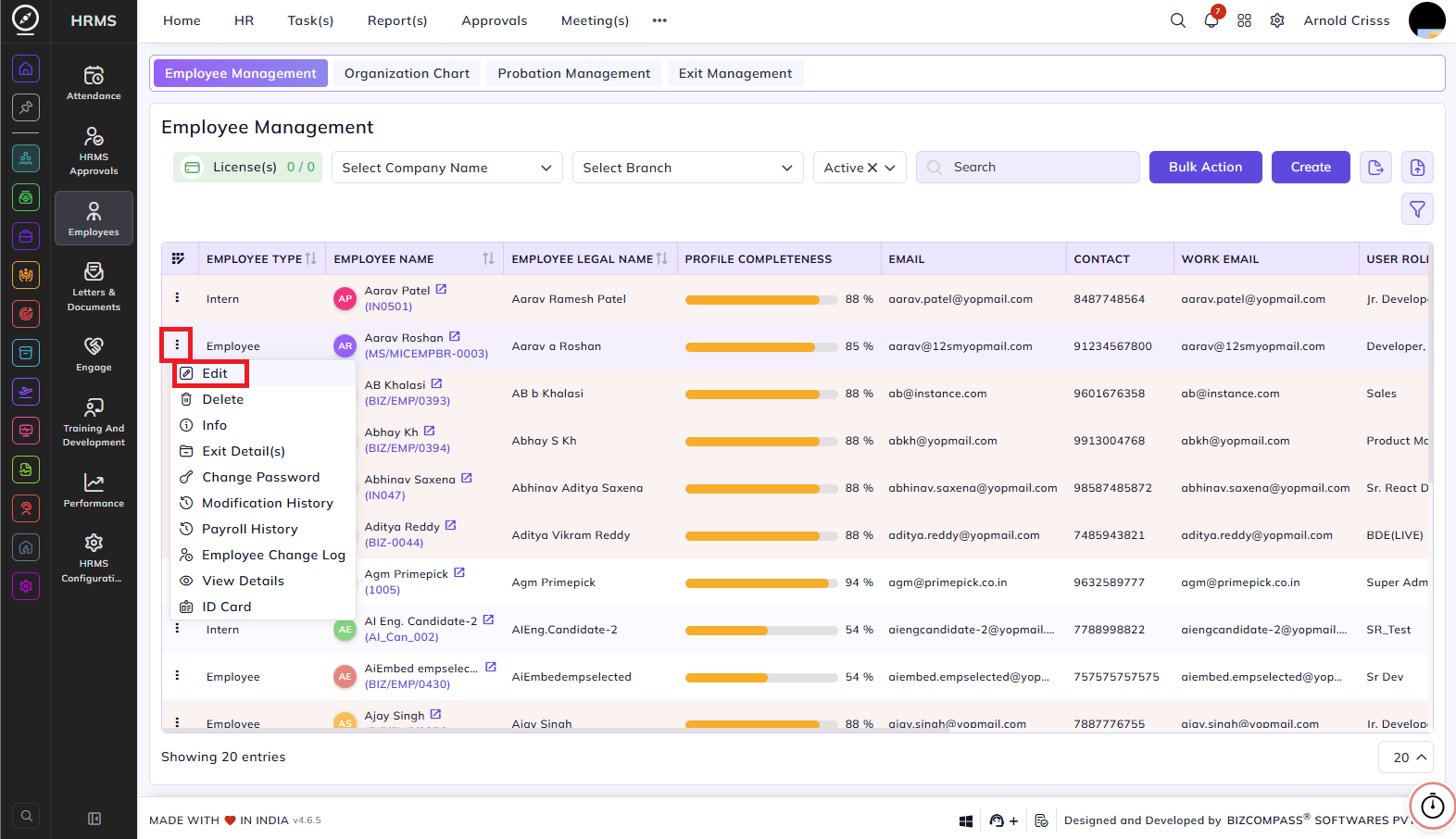
Task: Open the apps grid icon in header
Action: click(1245, 20)
